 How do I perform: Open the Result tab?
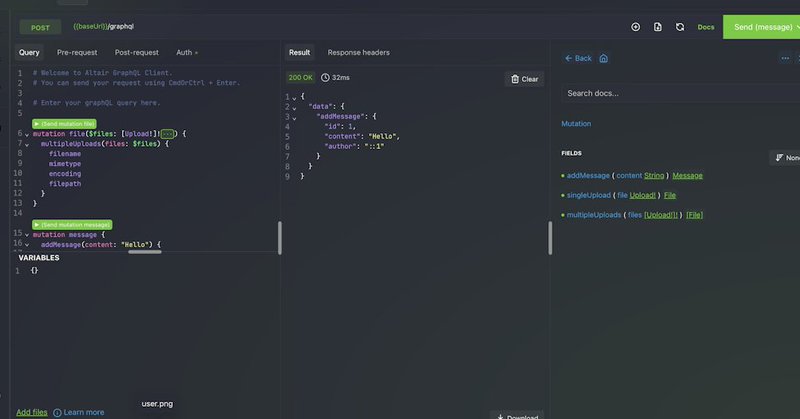click(x=299, y=53)
